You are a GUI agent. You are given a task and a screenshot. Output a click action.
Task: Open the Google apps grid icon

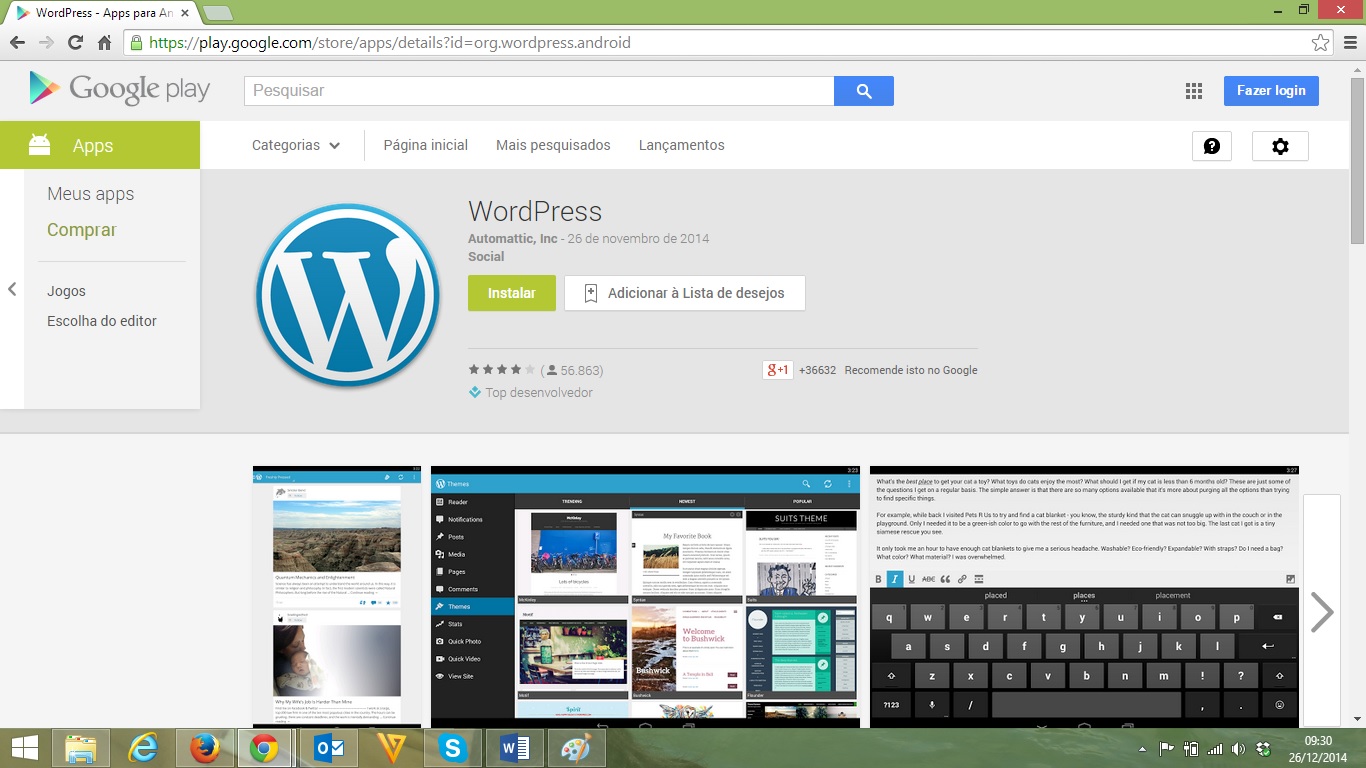pos(1193,91)
